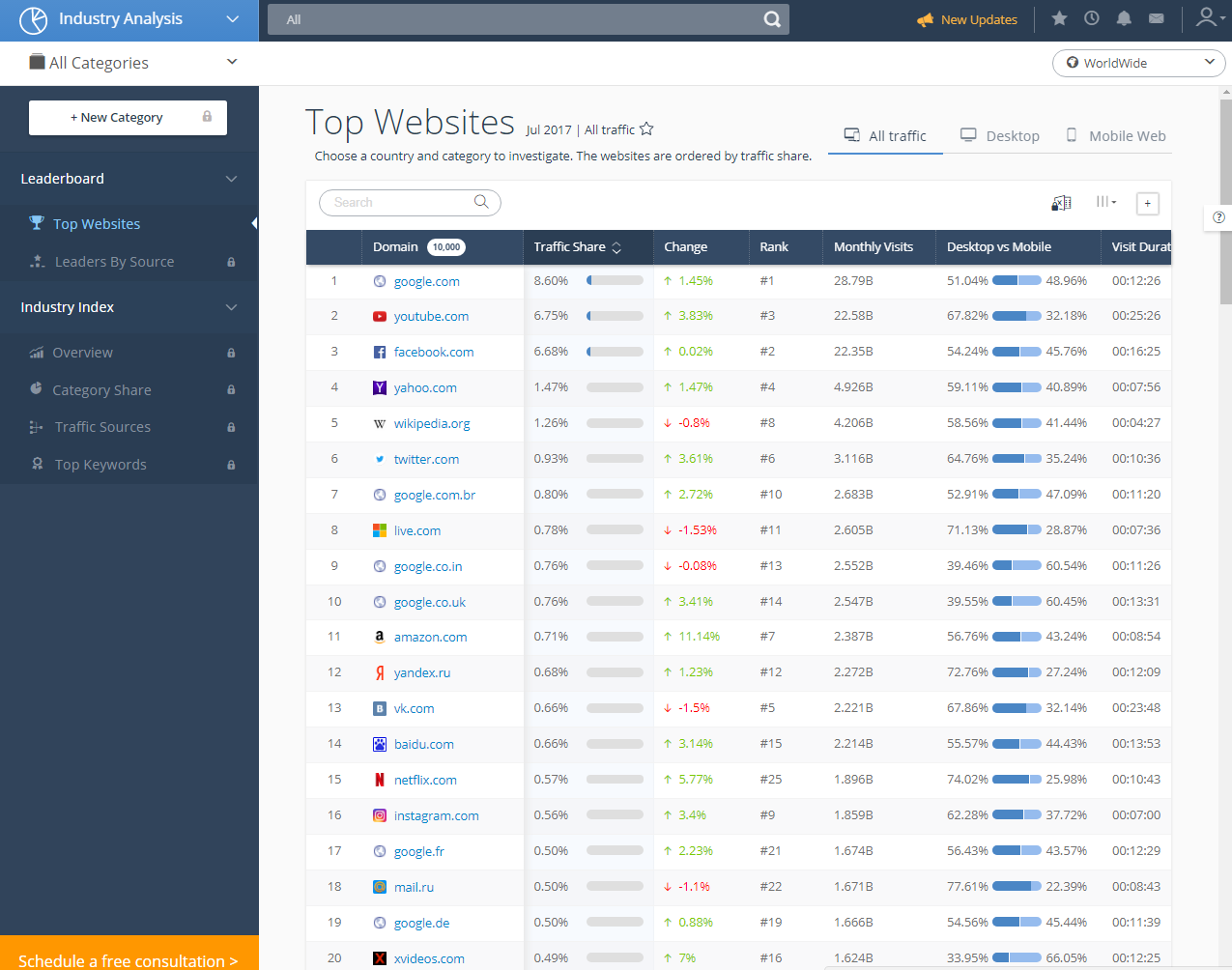Switch to the Mobile Web tab
This screenshot has height=970, width=1232.
[x=1115, y=135]
